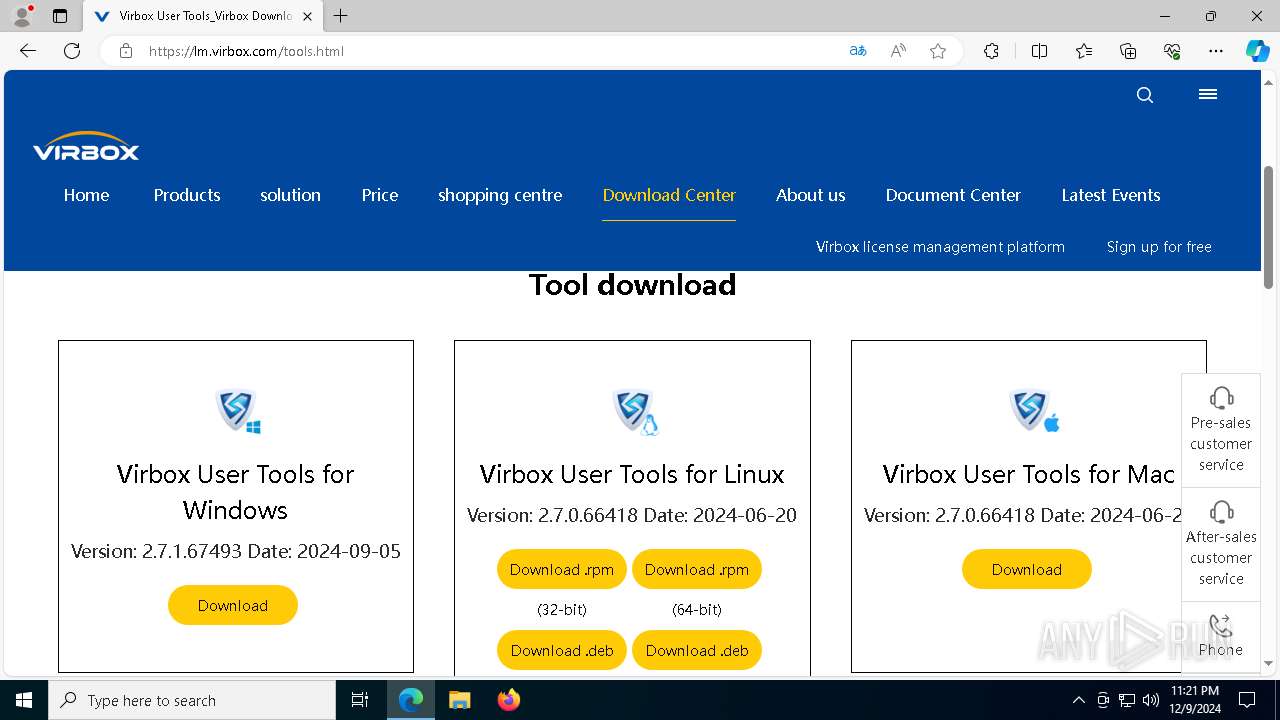Go back with browser back arrow
Screen dimensions: 1280x720
(x=28, y=51)
